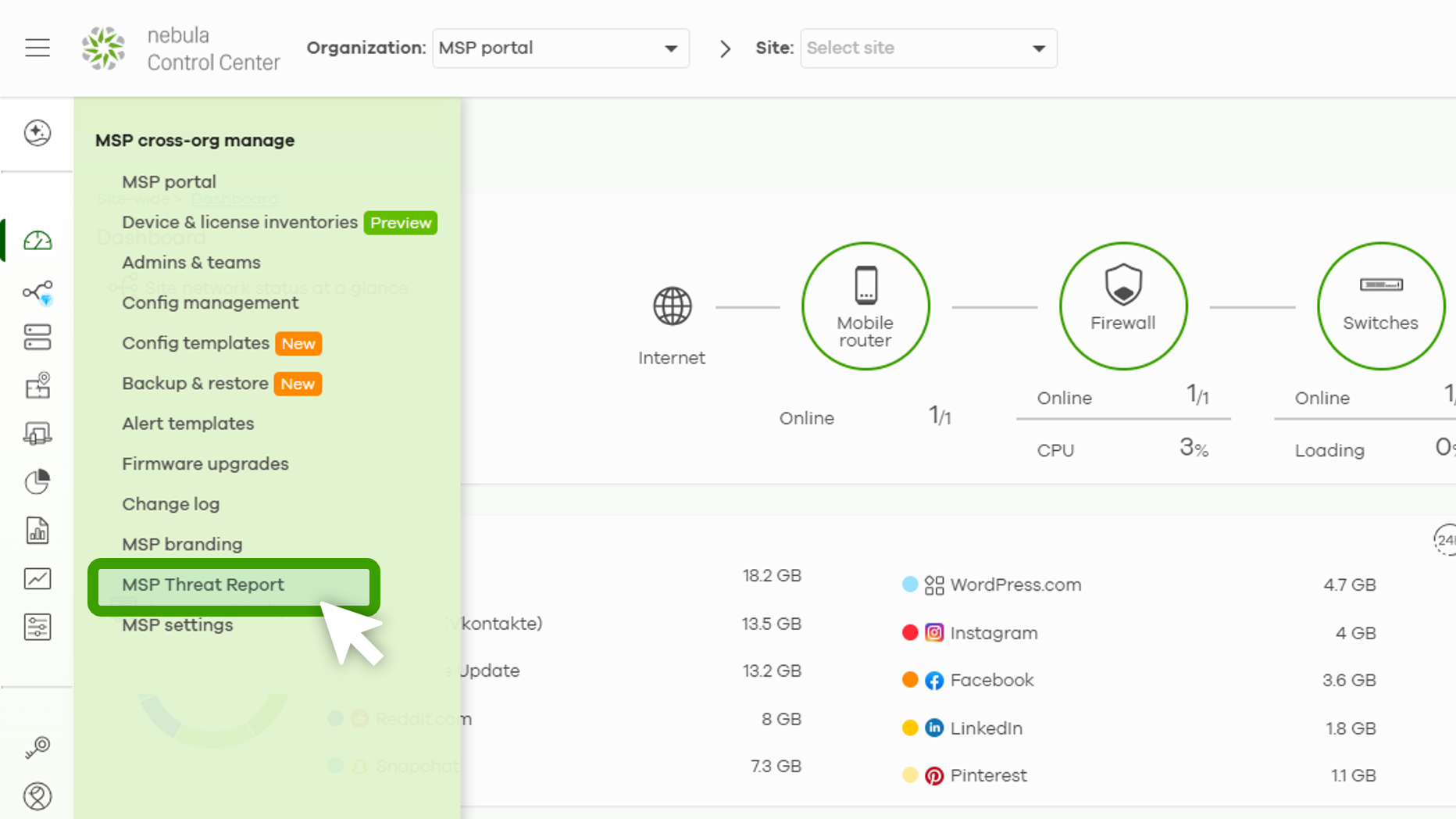Viewport: 1456px width, 819px height.
Task: Open the Mobile router device circle
Action: 865,306
